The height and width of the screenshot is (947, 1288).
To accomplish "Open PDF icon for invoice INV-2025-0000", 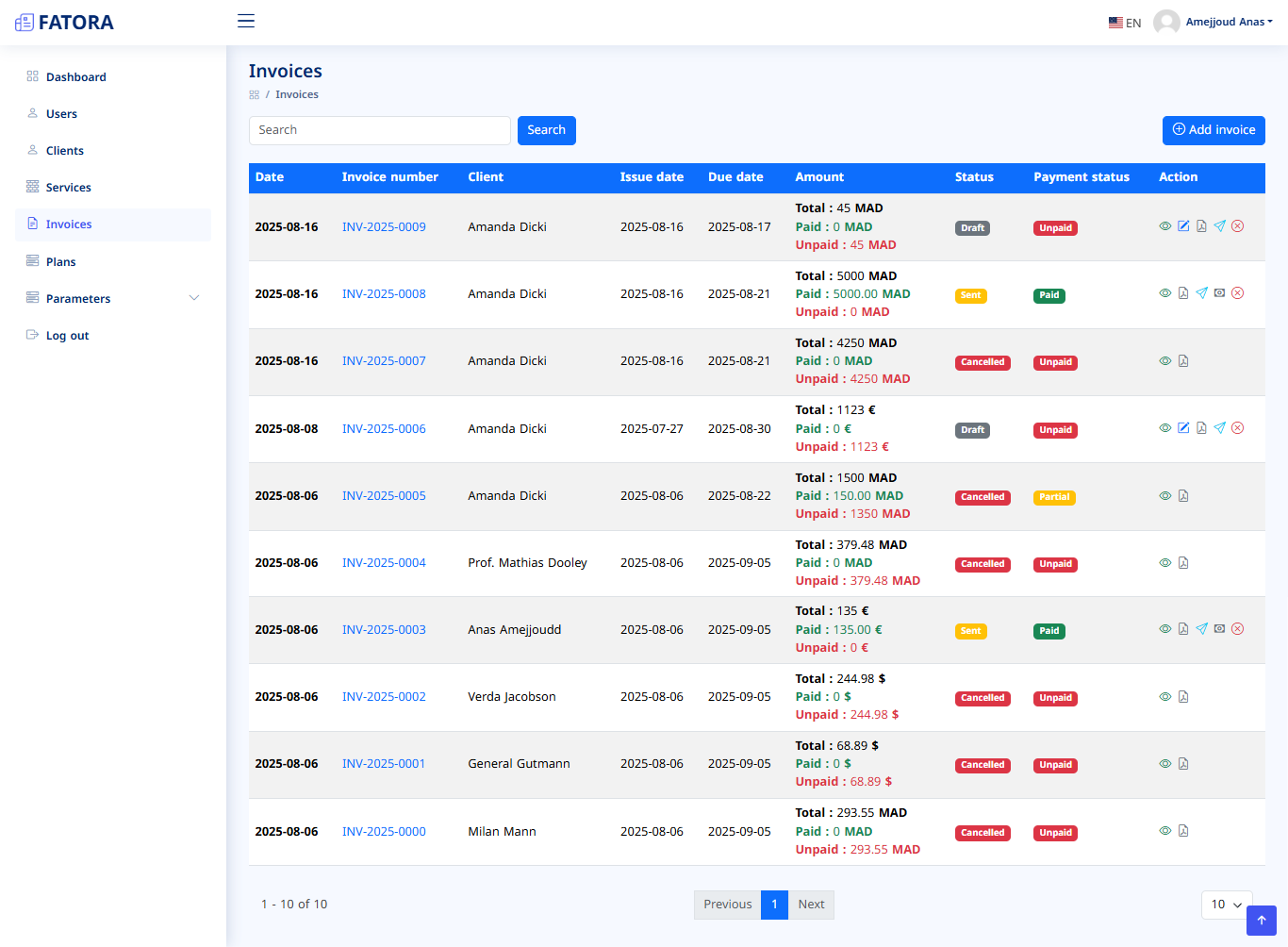I will pos(1183,831).
